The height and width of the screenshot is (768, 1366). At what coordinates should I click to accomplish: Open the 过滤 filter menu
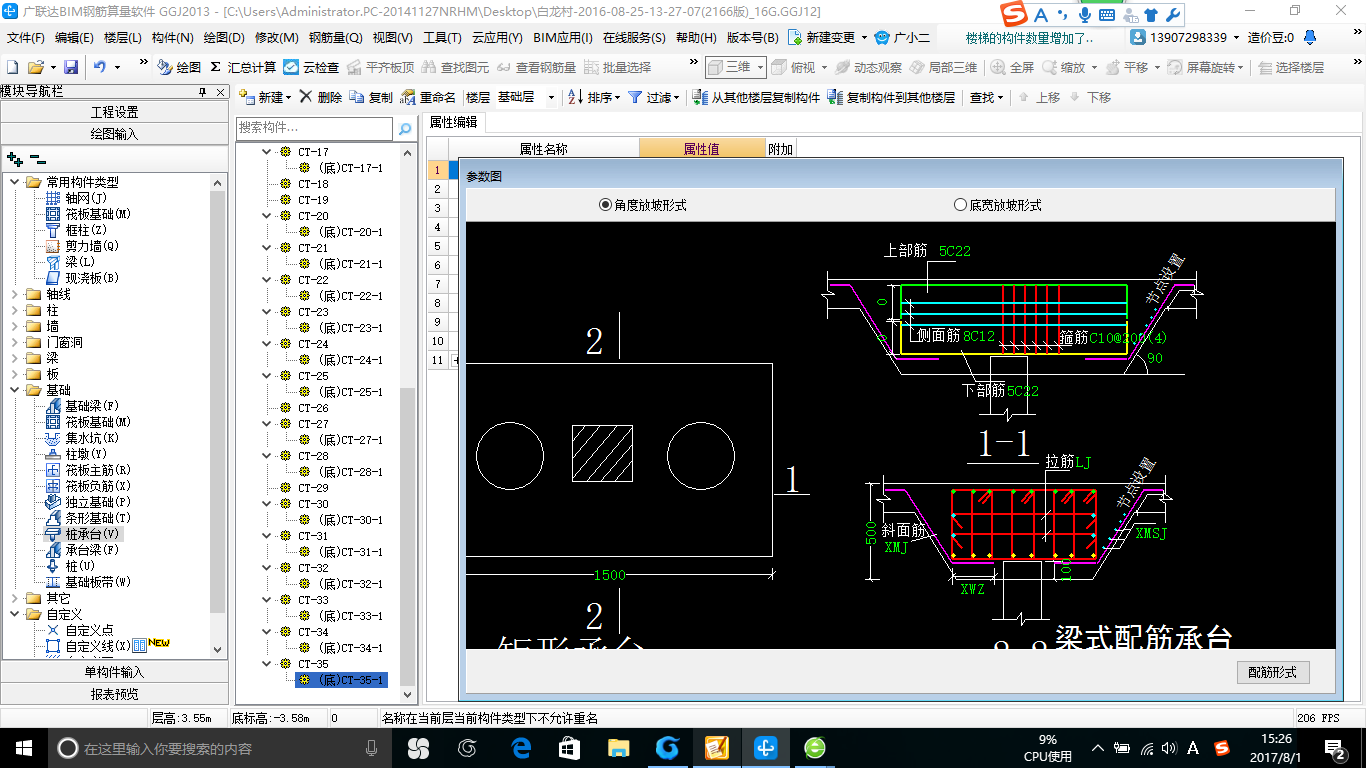pyautogui.click(x=653, y=97)
